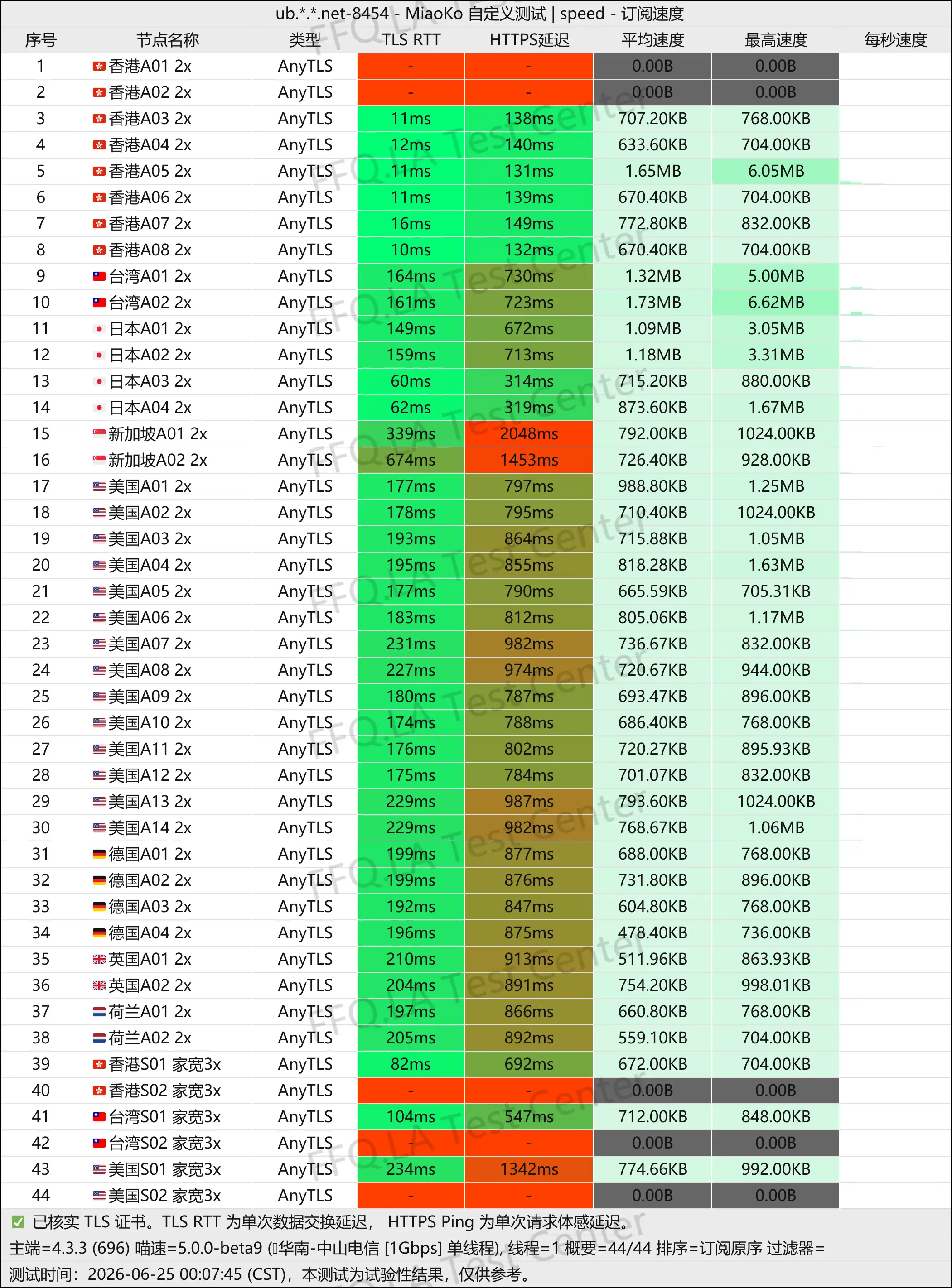Click the Japan flag beside 日本A03 2x
This screenshot has width=952, height=1288.
[x=99, y=381]
